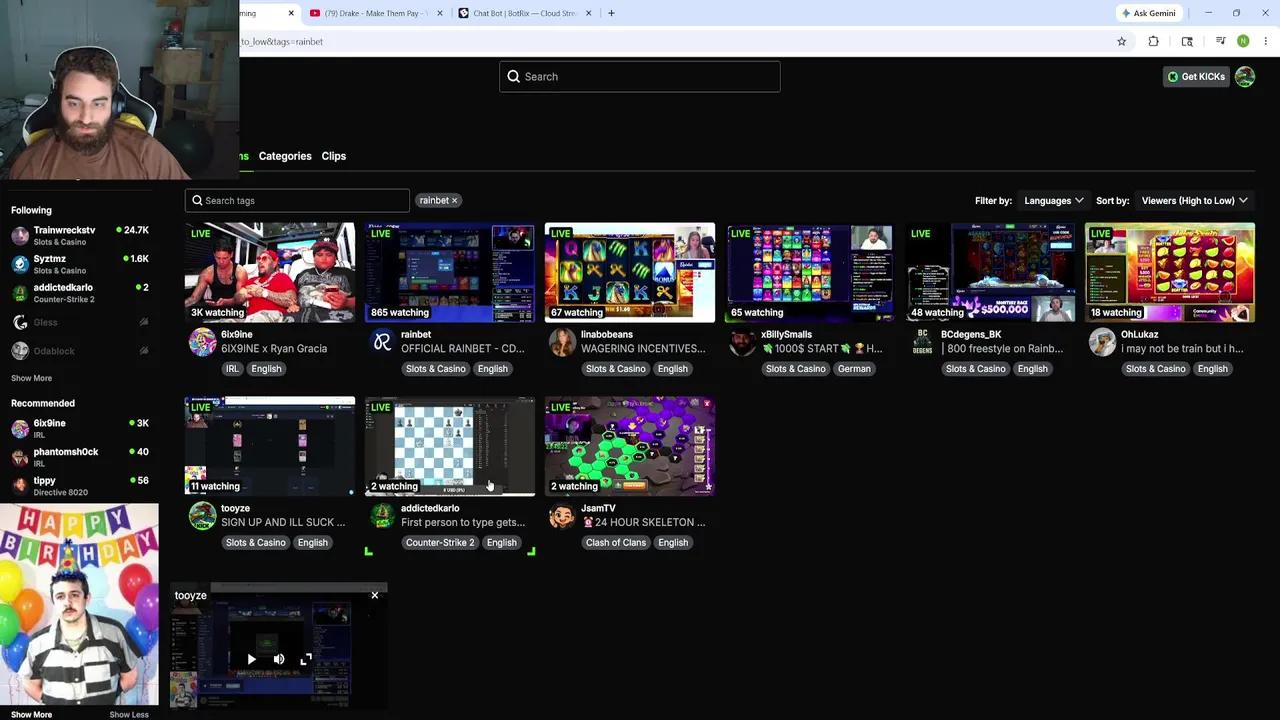The image size is (1280, 720).
Task: Open tippy in Recommended sidebar
Action: (x=80, y=486)
